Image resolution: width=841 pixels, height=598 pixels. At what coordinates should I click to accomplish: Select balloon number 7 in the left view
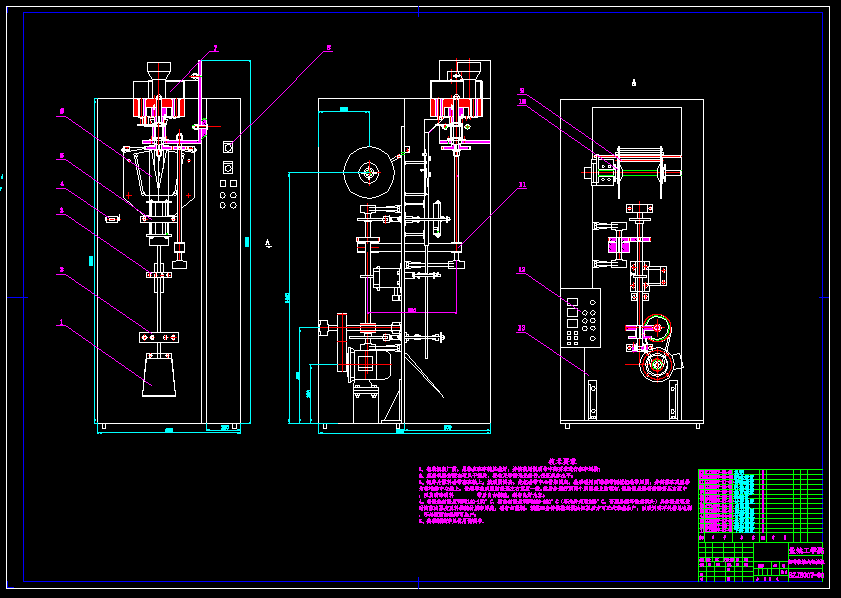[216, 48]
